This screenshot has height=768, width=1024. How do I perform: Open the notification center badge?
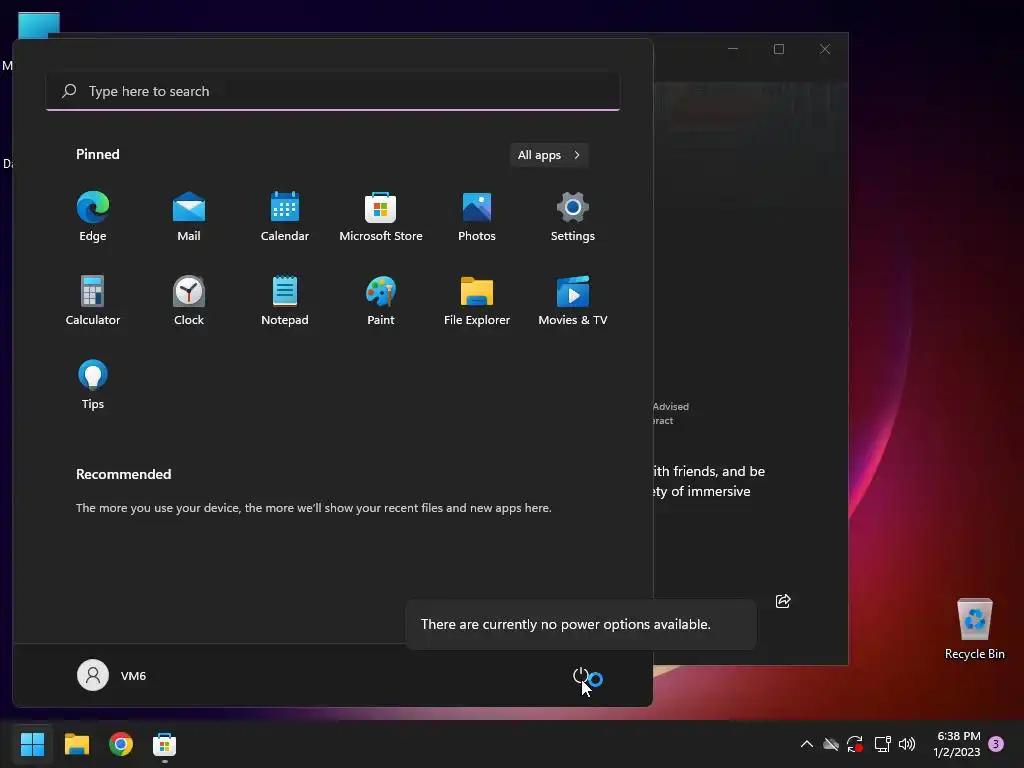(996, 744)
